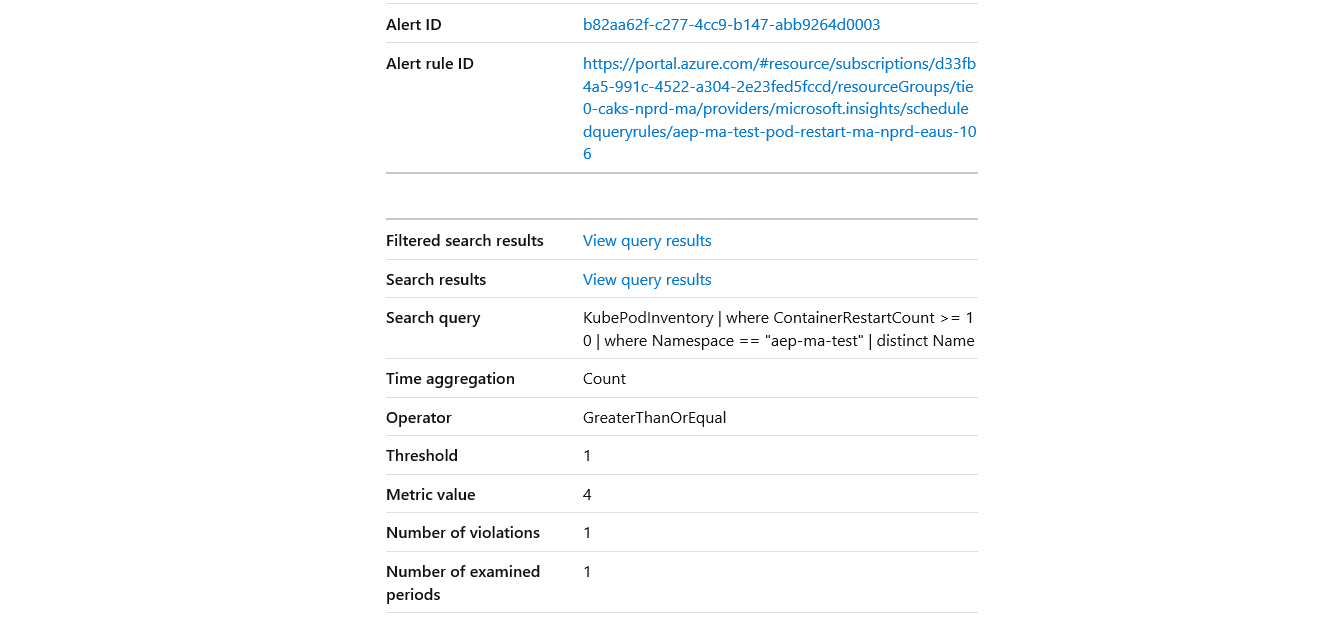
Task: Click the "Operator" row label
Action: point(418,418)
